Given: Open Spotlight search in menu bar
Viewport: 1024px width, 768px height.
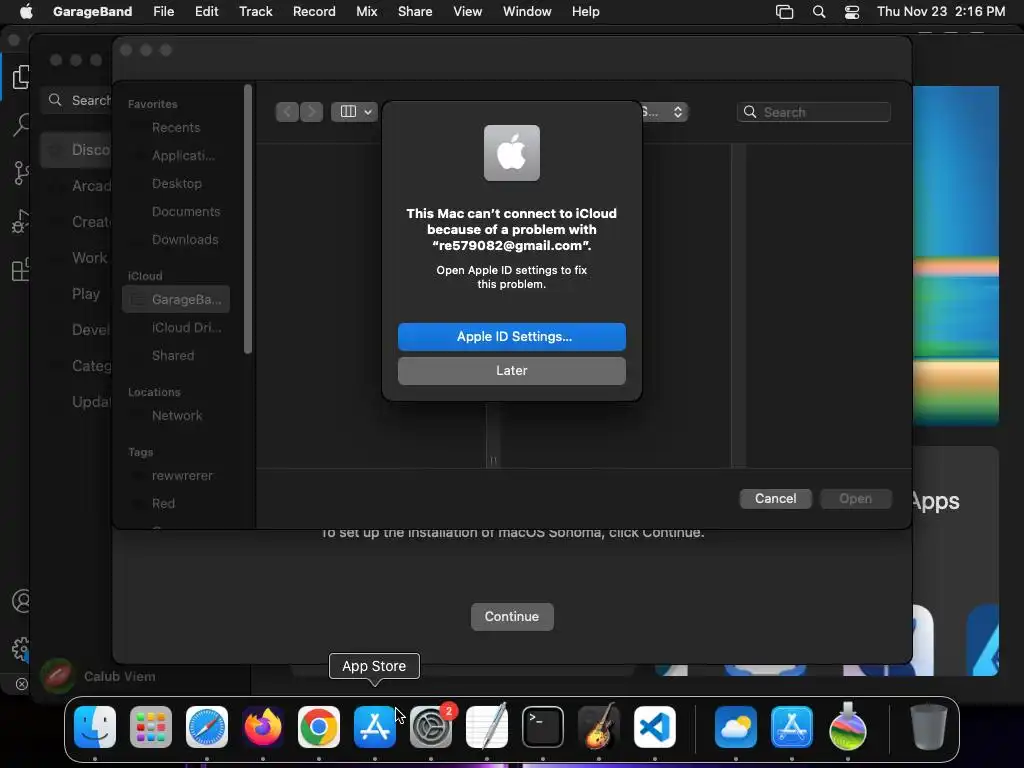Looking at the screenshot, I should [x=819, y=12].
